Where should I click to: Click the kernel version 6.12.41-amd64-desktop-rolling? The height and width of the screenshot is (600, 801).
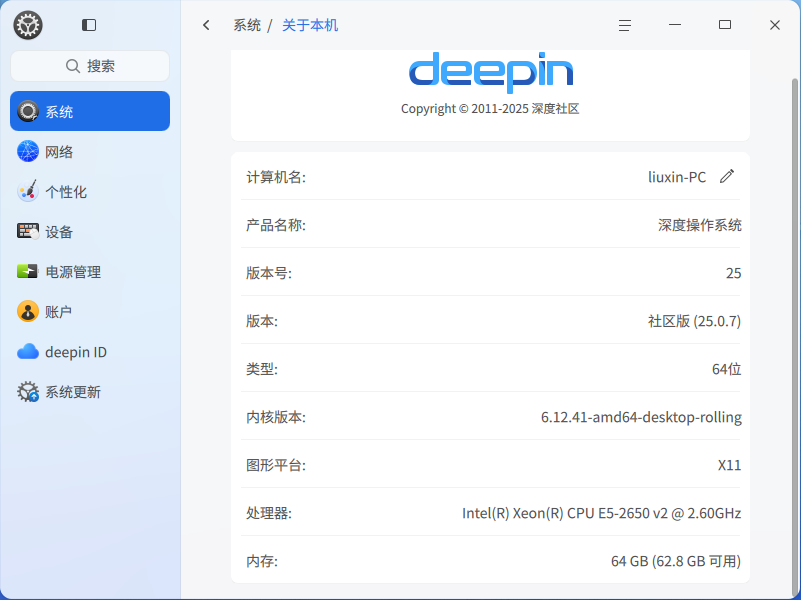(x=641, y=417)
